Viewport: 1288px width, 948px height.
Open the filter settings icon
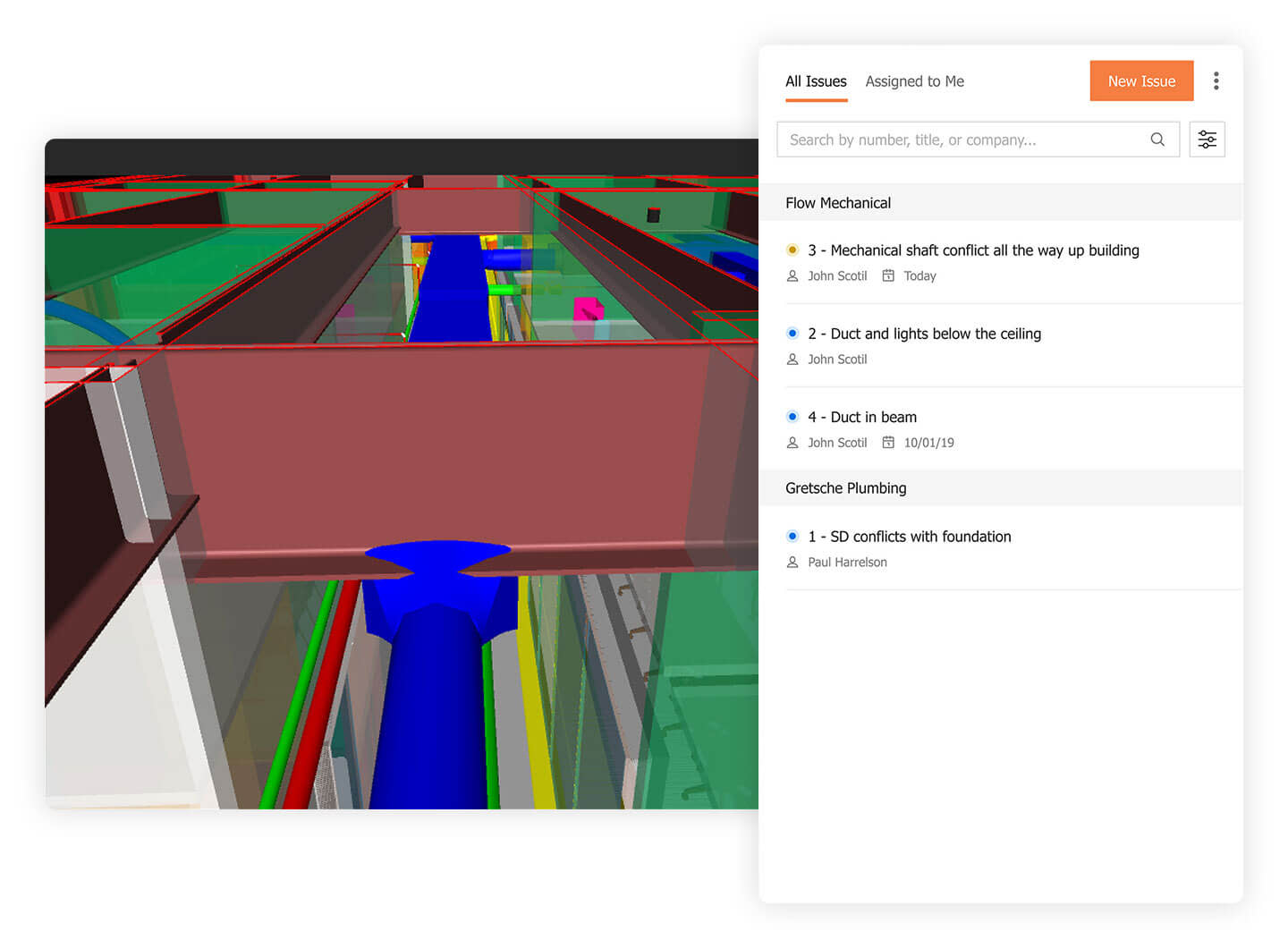[1207, 140]
